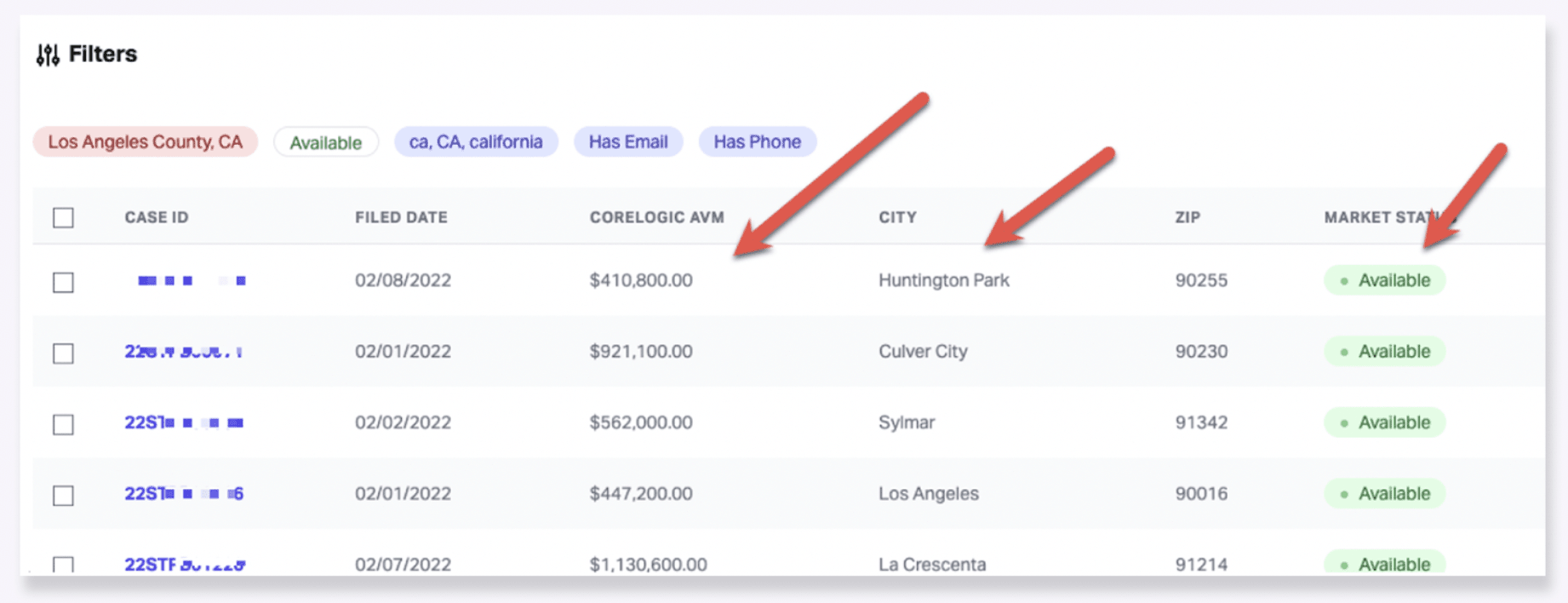
Task: Sort by the City column header
Action: tap(897, 218)
